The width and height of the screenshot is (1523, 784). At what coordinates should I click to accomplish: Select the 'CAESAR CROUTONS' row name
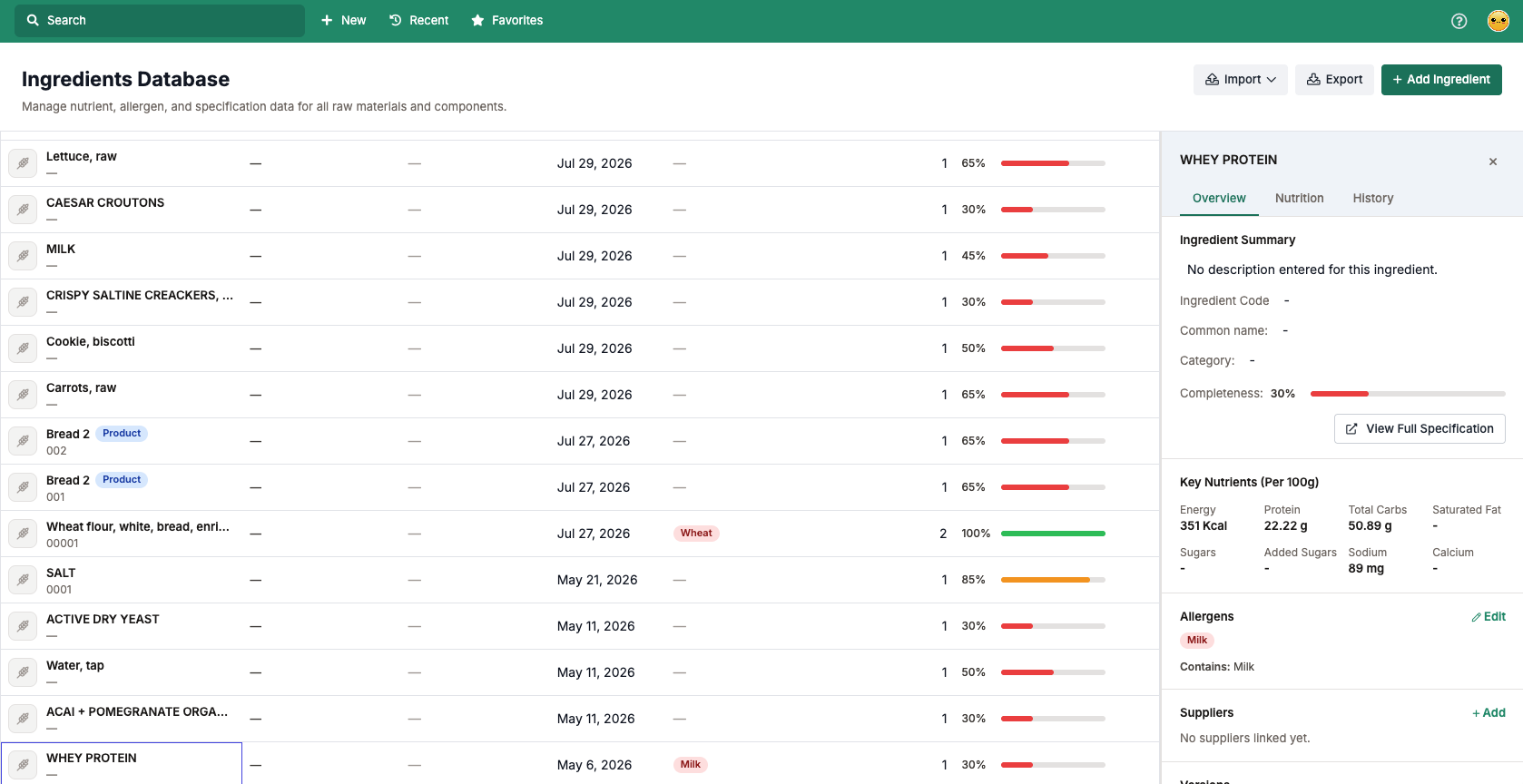coord(105,202)
